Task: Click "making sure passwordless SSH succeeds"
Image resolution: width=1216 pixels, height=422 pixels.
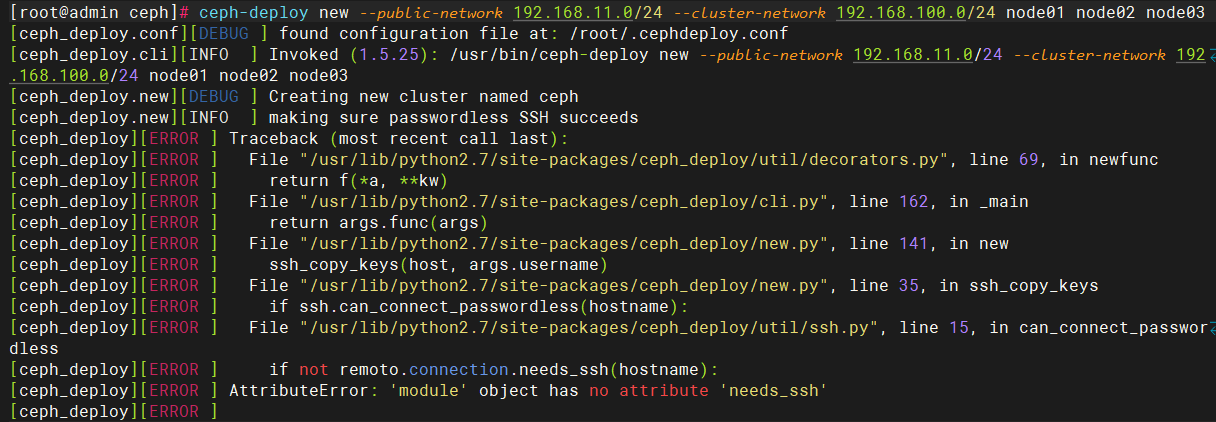Action: point(454,118)
